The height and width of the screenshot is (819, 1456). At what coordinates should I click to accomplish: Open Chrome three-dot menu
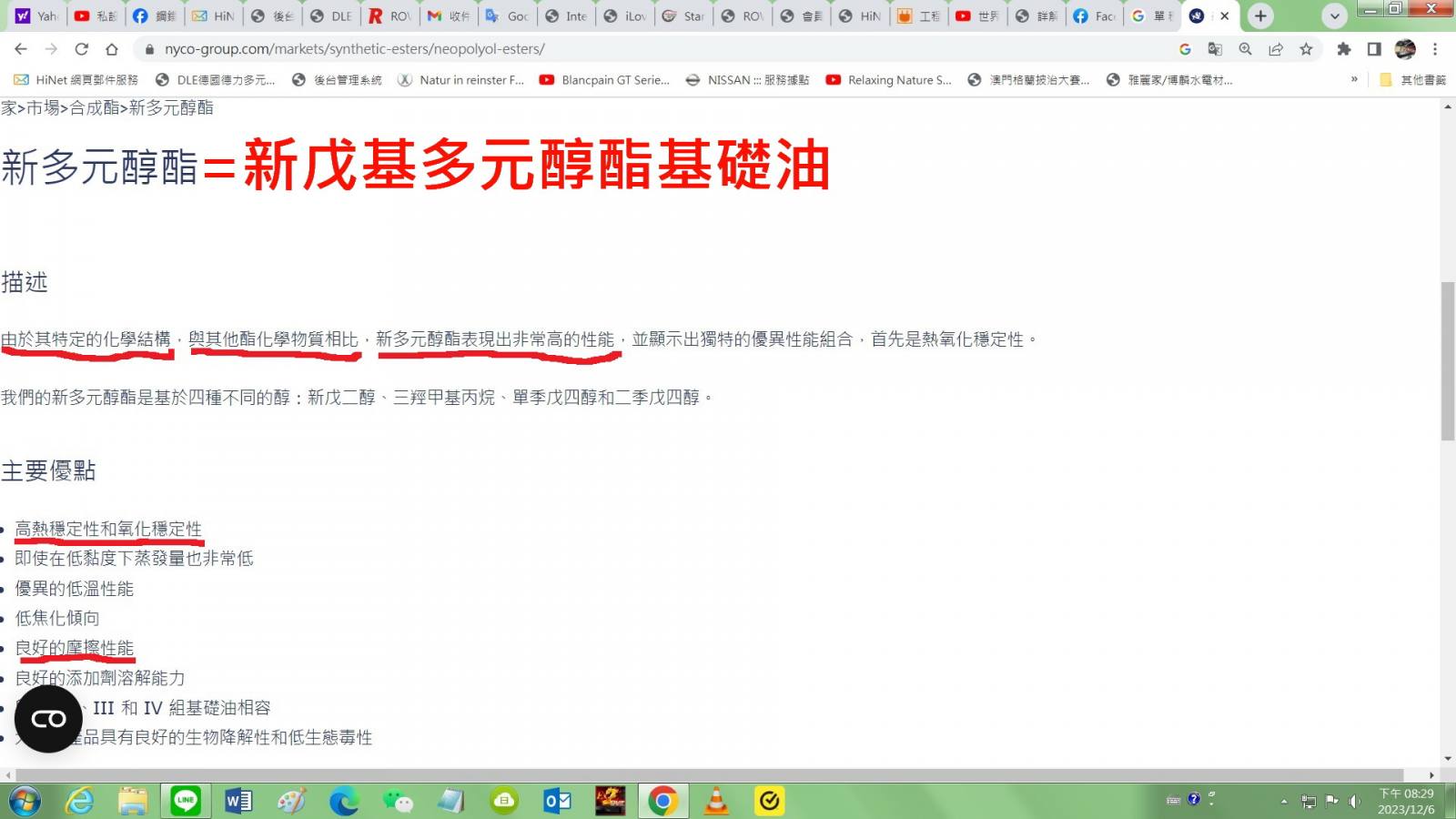tap(1435, 49)
